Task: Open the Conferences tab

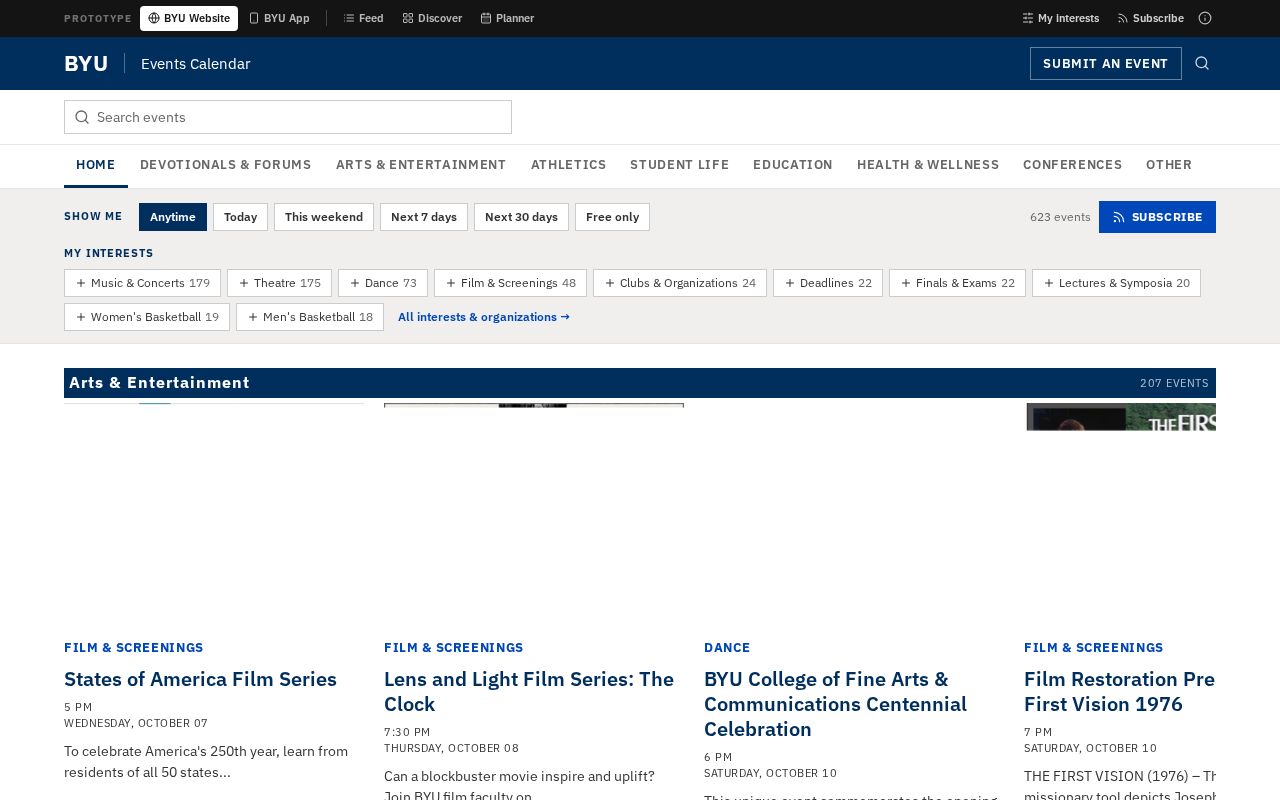Action: click(1072, 165)
